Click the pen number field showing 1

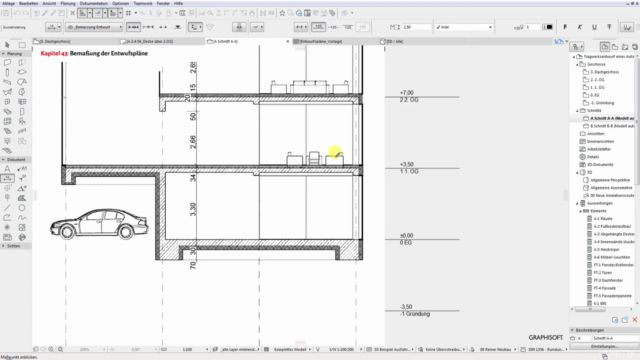533,27
